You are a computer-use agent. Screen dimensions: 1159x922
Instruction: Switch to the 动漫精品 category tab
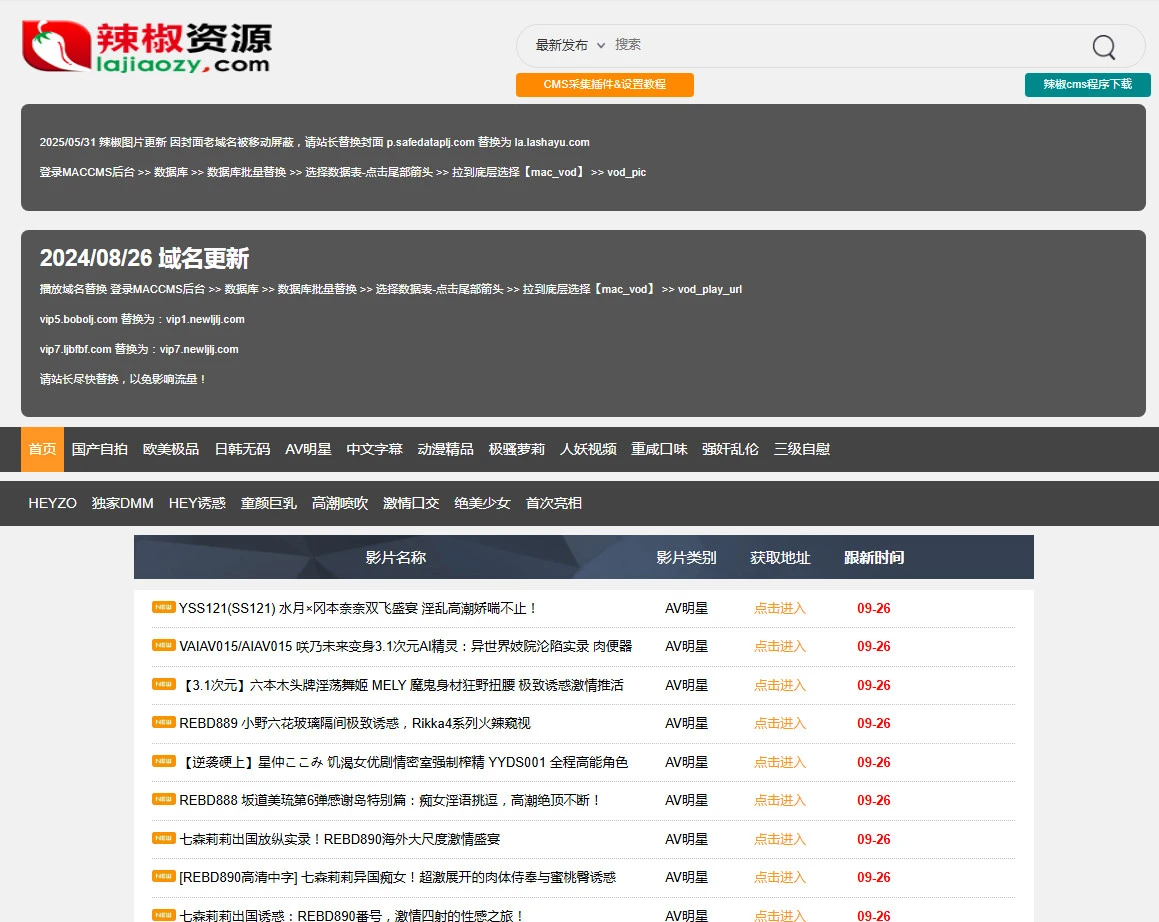445,449
